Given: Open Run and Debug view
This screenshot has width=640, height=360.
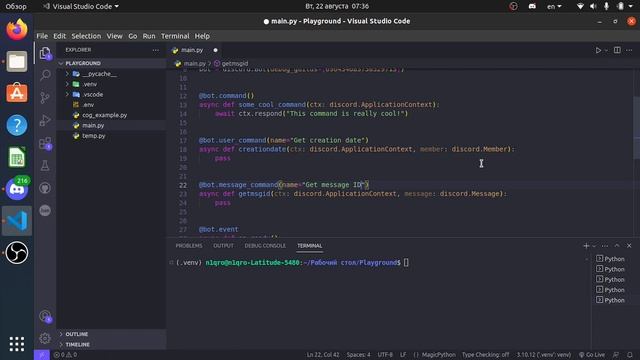Looking at the screenshot, I should 45,120.
